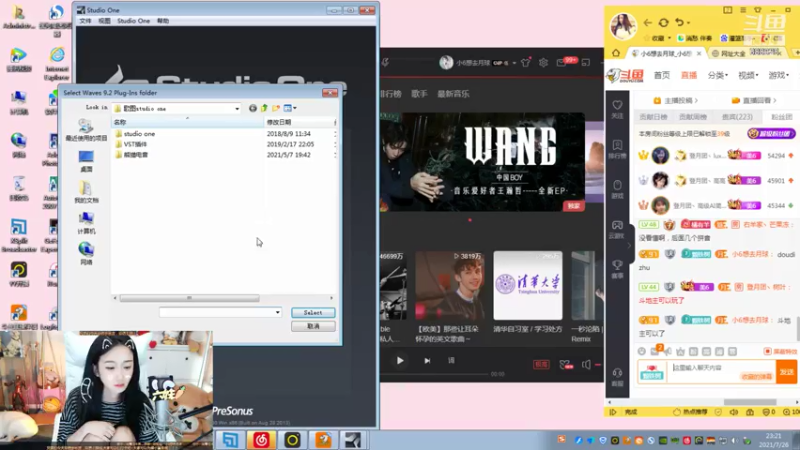Click the 直播回看 link
The width and height of the screenshot is (800, 450).
point(754,101)
